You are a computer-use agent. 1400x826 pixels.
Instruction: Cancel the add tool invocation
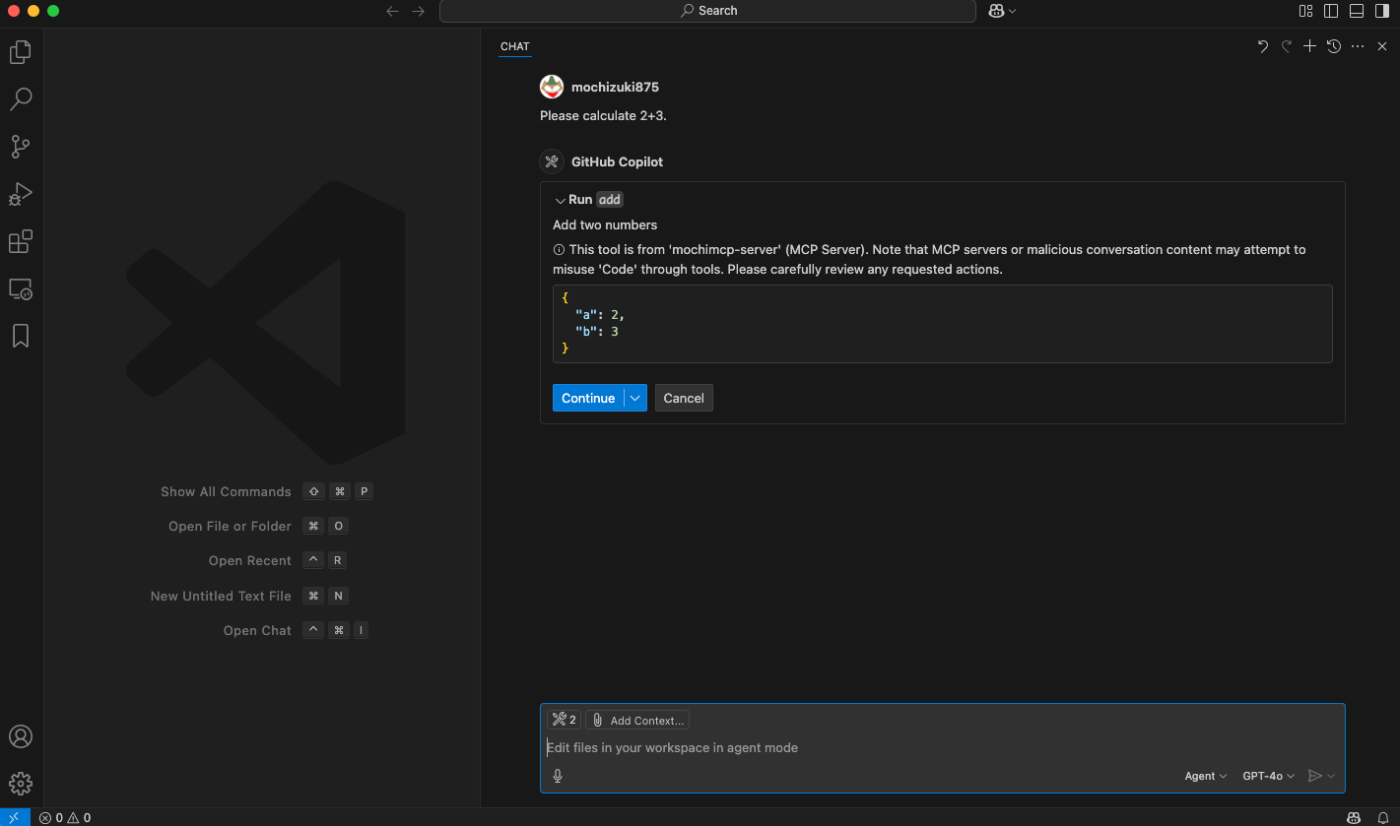click(684, 398)
